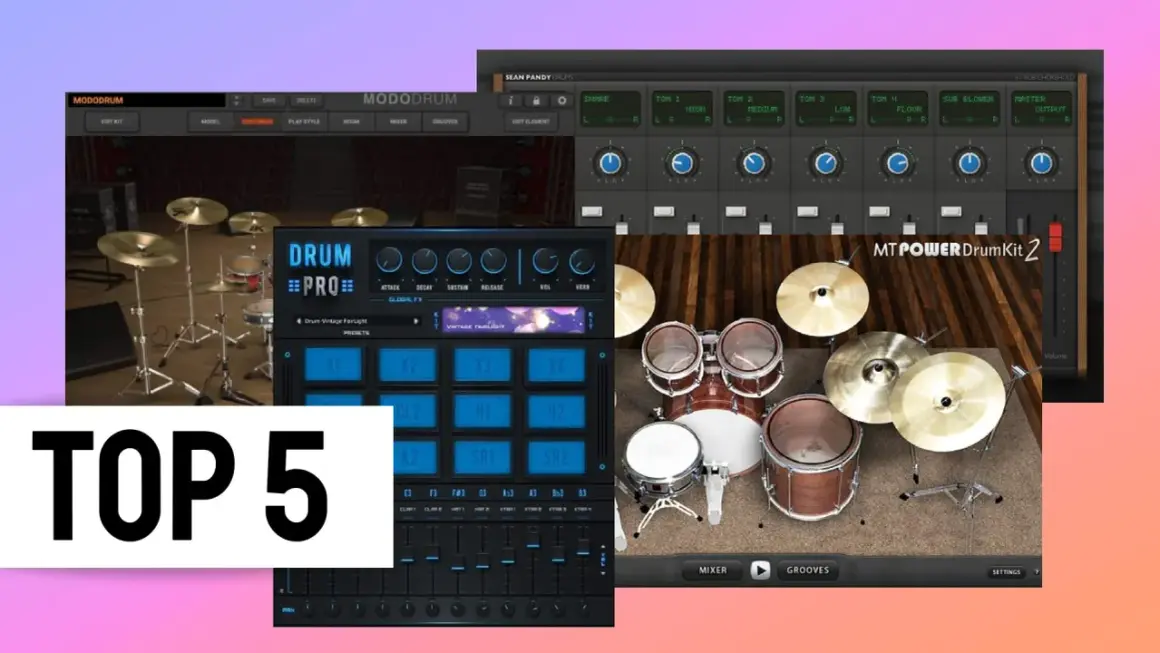This screenshot has height=653, width=1160.
Task: Click the Delete button in MODO DRUM
Action: point(306,101)
